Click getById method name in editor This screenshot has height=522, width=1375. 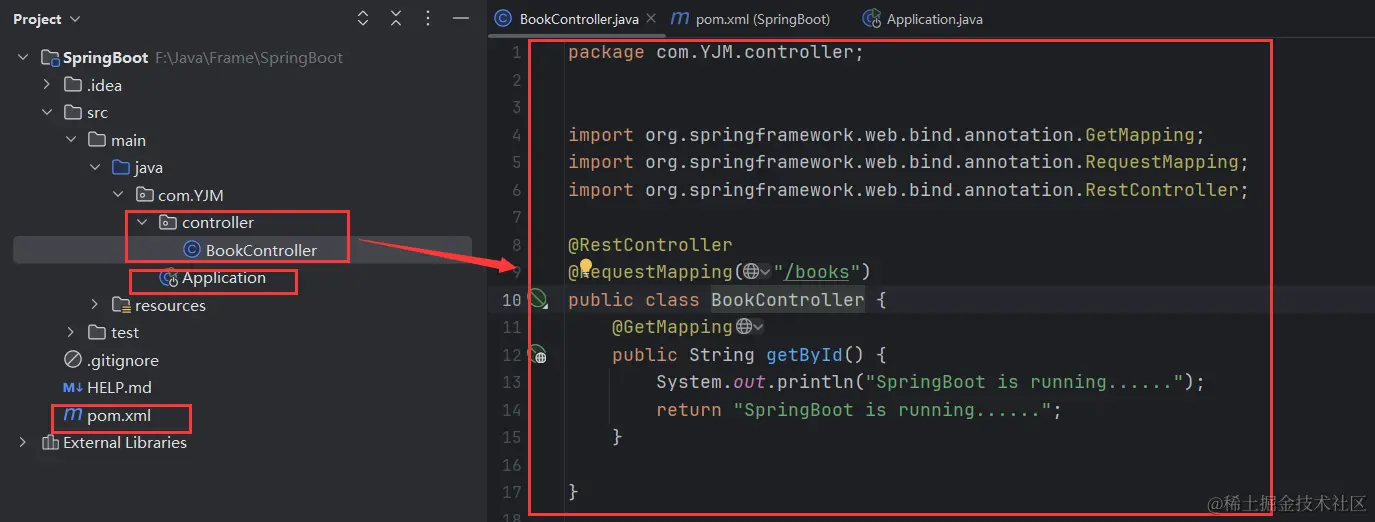(x=805, y=354)
